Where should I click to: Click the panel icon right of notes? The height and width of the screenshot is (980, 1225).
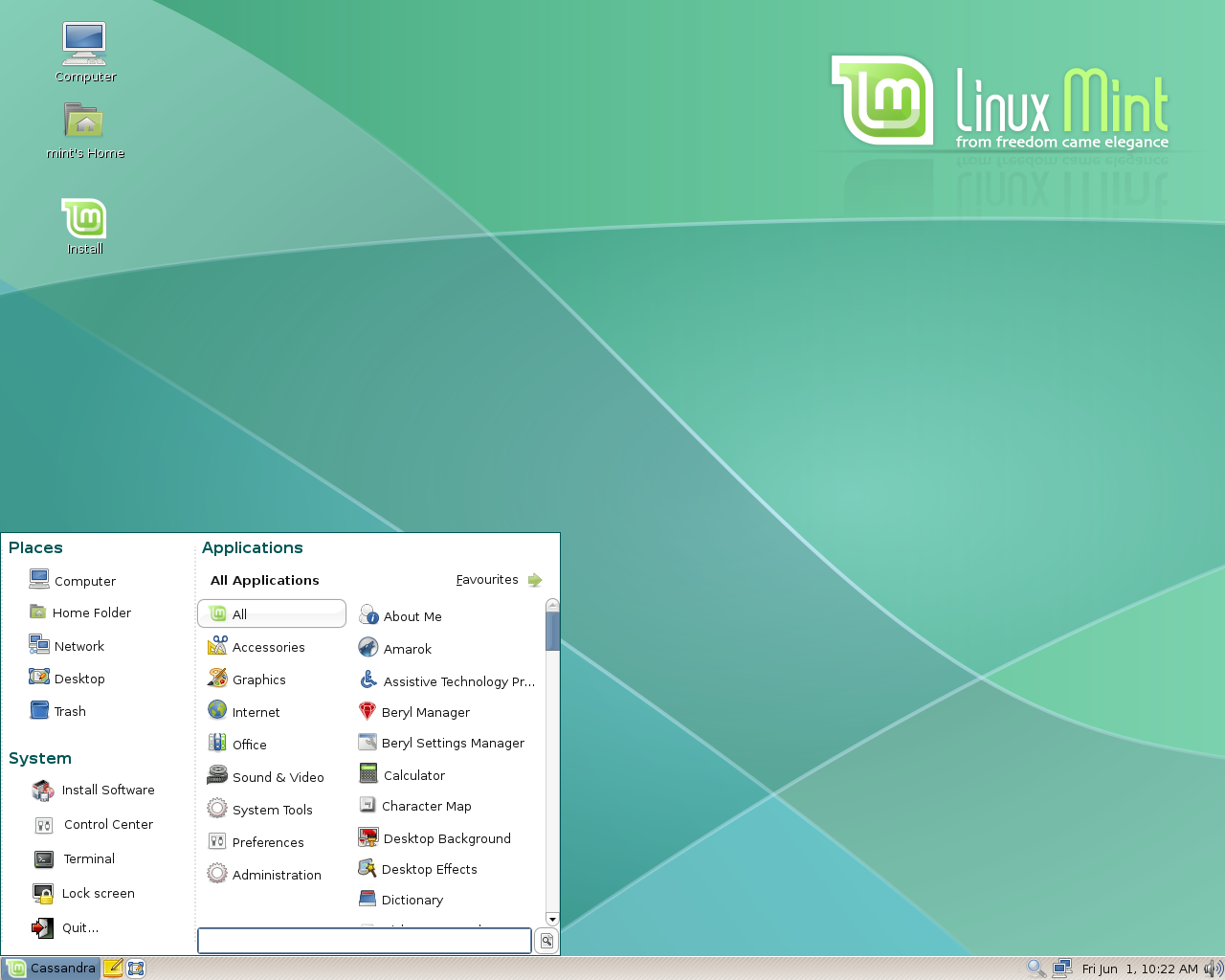(136, 968)
